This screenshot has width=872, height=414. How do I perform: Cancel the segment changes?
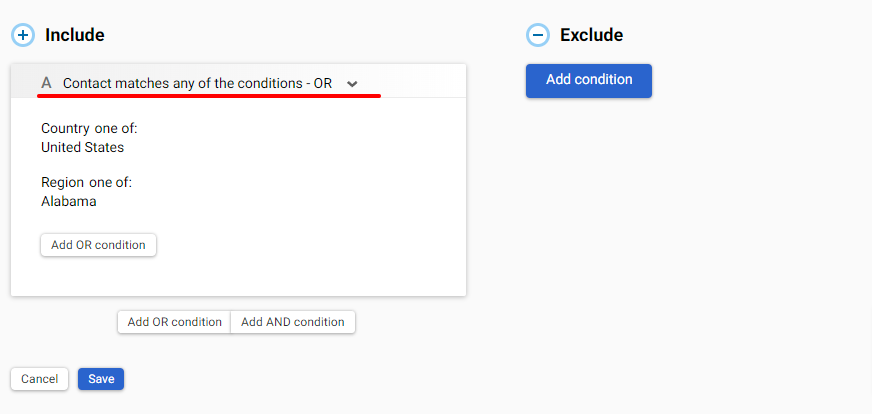coord(39,379)
